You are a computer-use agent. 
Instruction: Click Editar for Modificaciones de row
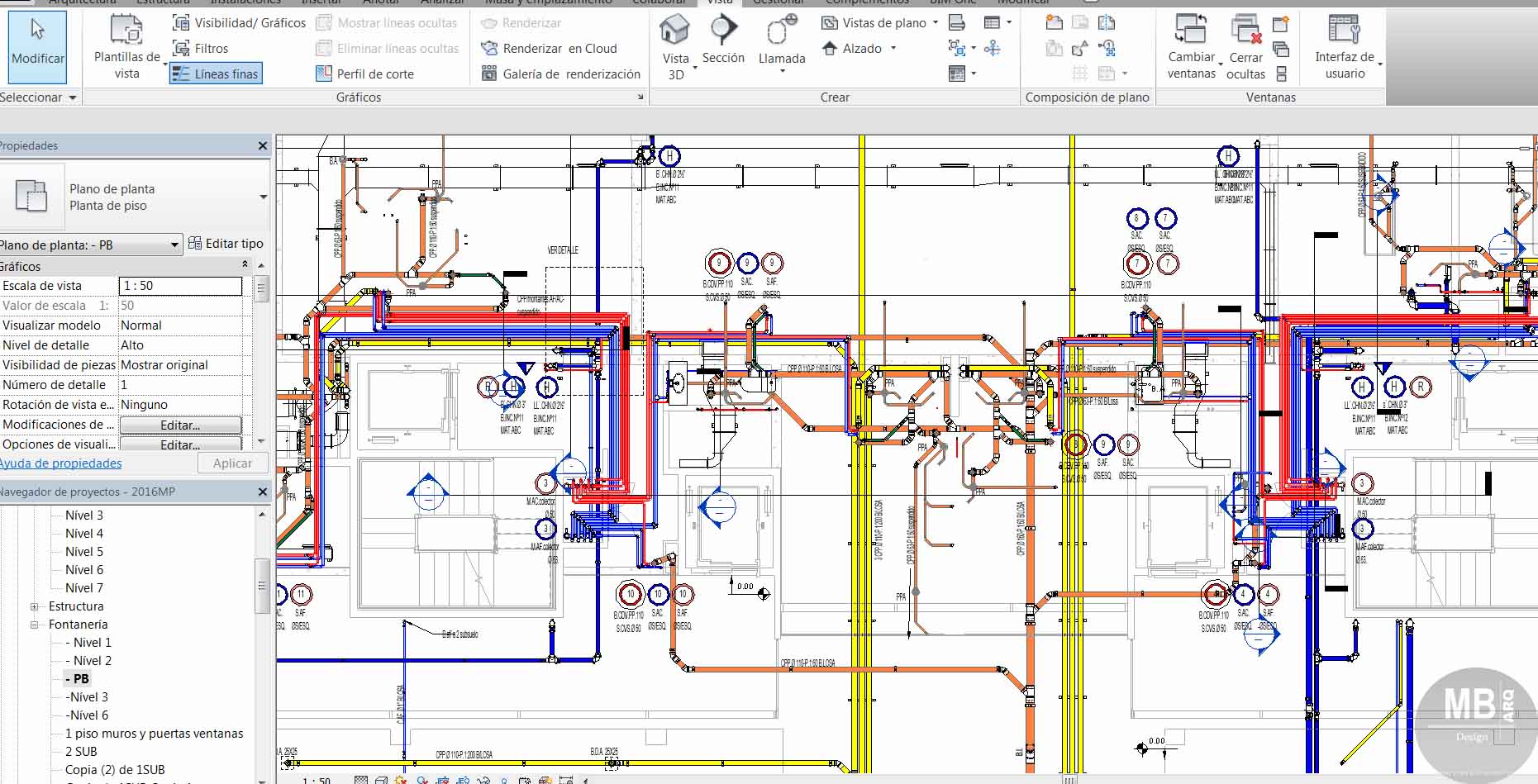pos(180,425)
